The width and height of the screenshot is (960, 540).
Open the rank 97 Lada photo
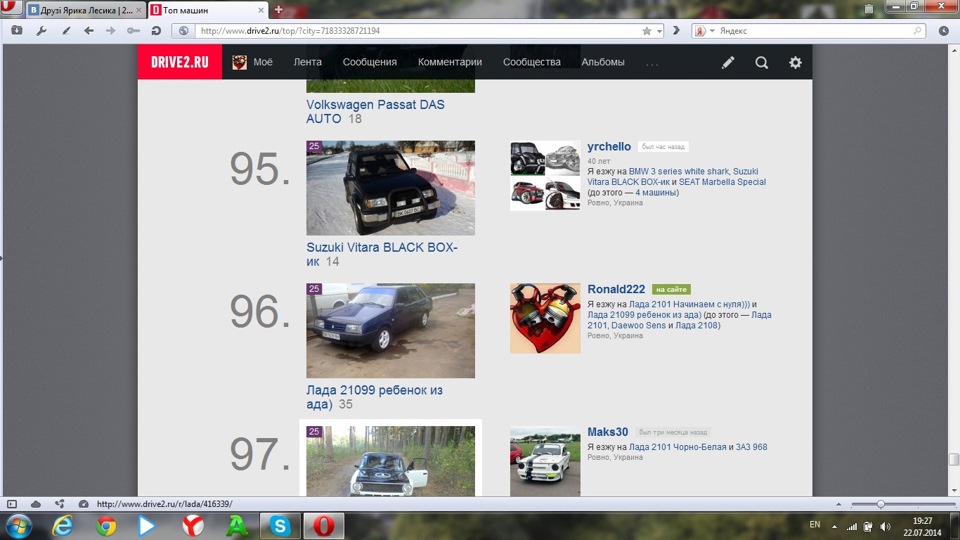tap(391, 461)
